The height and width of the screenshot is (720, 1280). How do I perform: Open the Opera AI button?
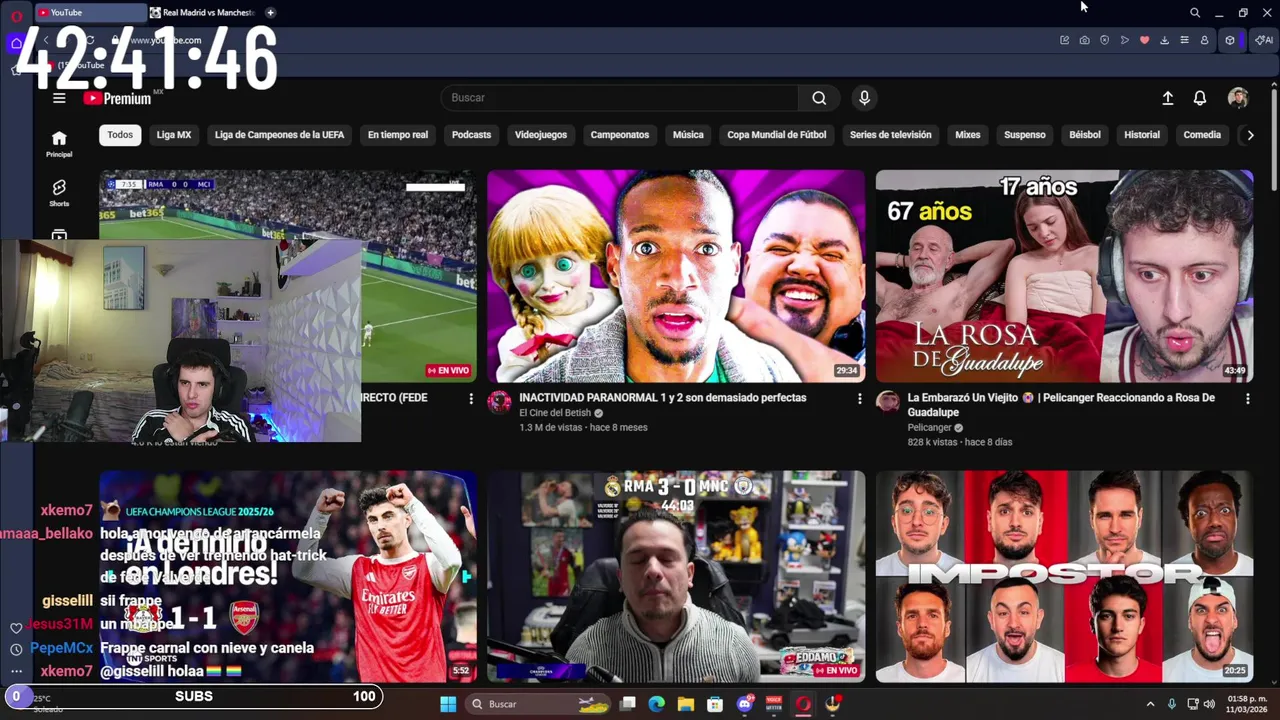1264,40
